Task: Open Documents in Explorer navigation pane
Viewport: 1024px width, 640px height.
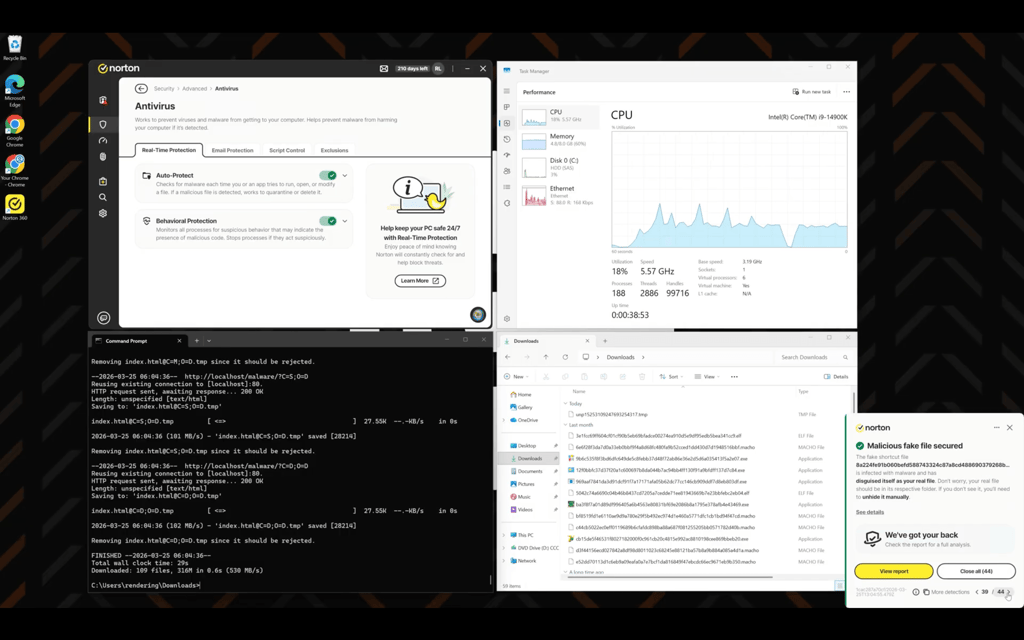Action: [530, 472]
